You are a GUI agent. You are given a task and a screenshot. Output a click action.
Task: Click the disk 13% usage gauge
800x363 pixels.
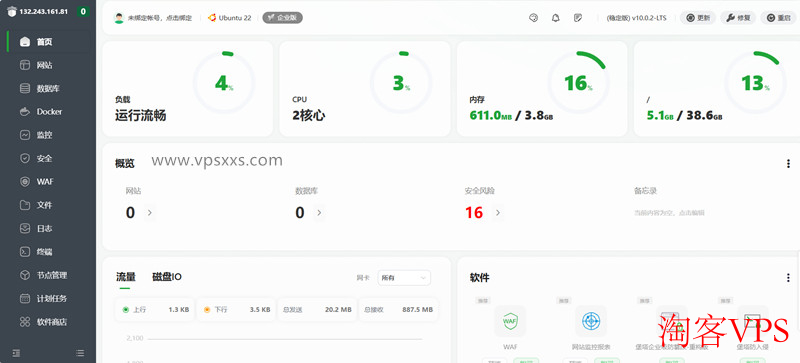click(755, 83)
